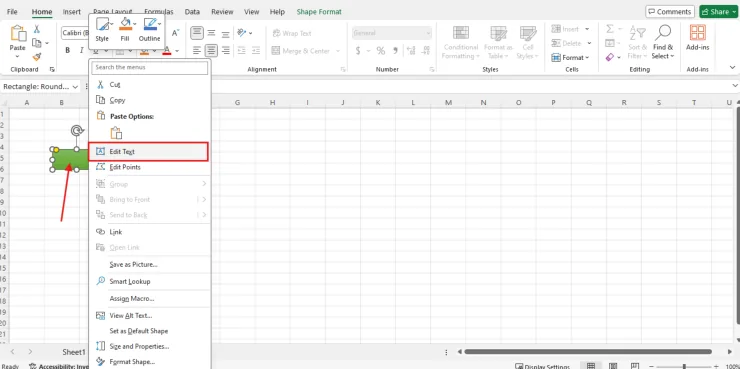Toggle Align Left
Image resolution: width=740 pixels, height=369 pixels.
tap(197, 50)
